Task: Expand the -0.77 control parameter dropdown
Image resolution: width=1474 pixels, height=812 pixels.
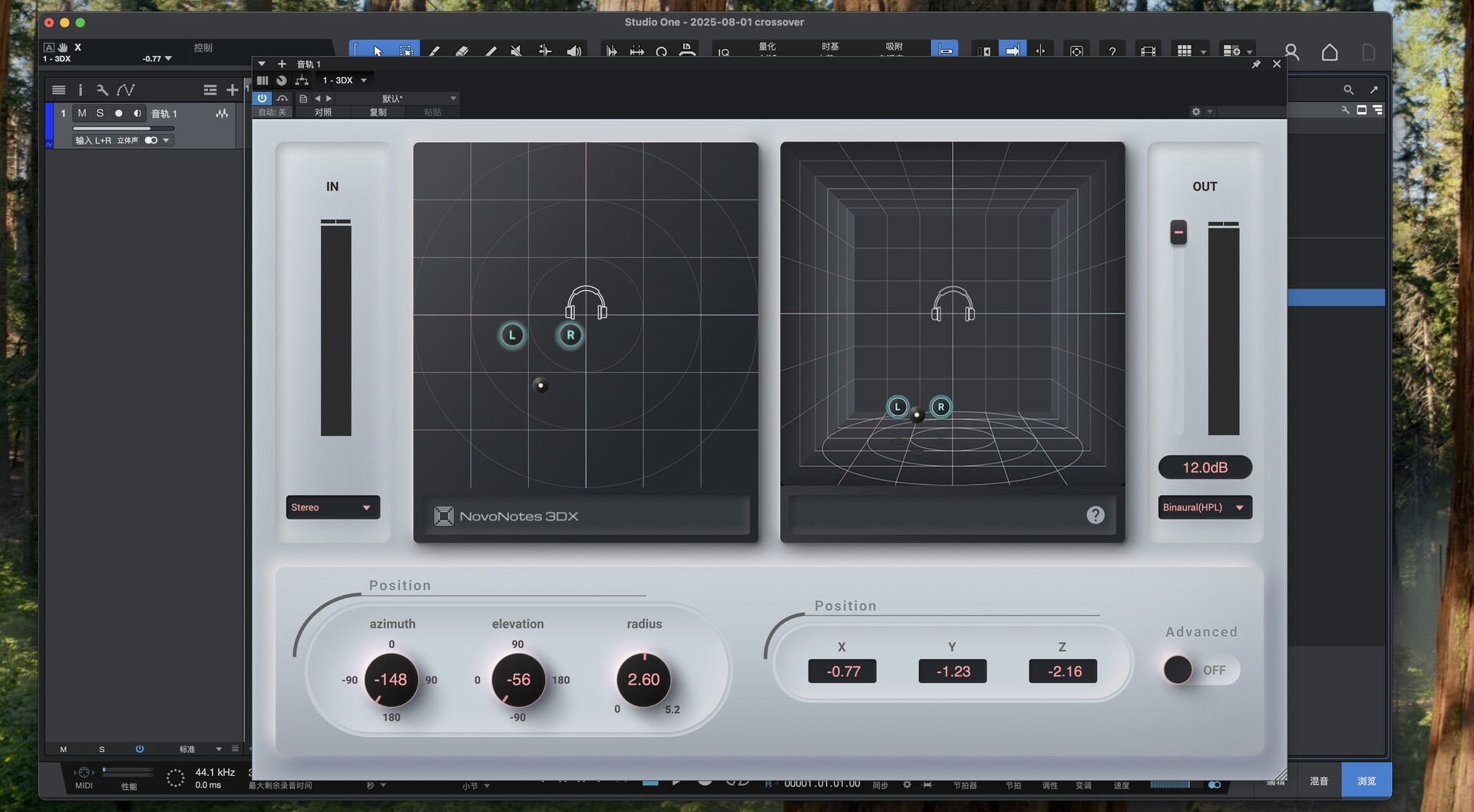Action: [168, 59]
